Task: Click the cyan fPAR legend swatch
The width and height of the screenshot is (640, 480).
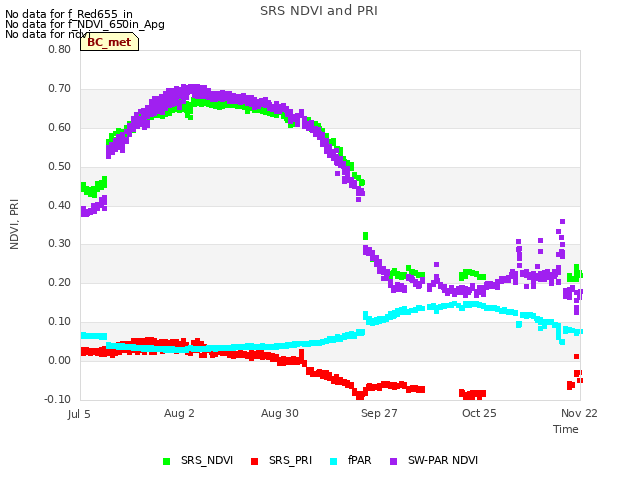Action: pos(333,461)
